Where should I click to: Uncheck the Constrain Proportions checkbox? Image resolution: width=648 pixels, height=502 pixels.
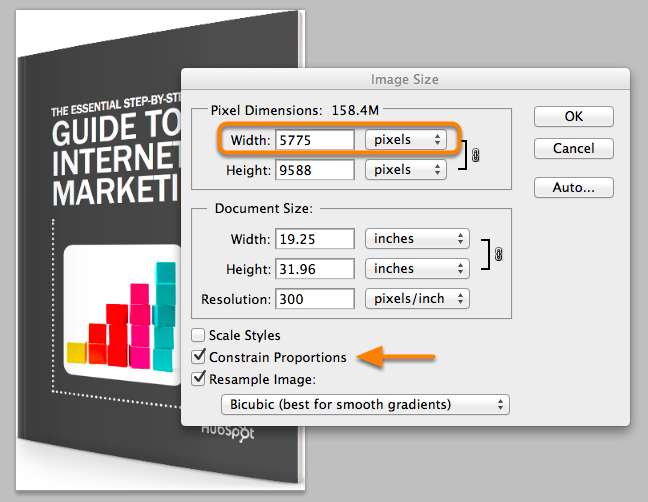(198, 357)
